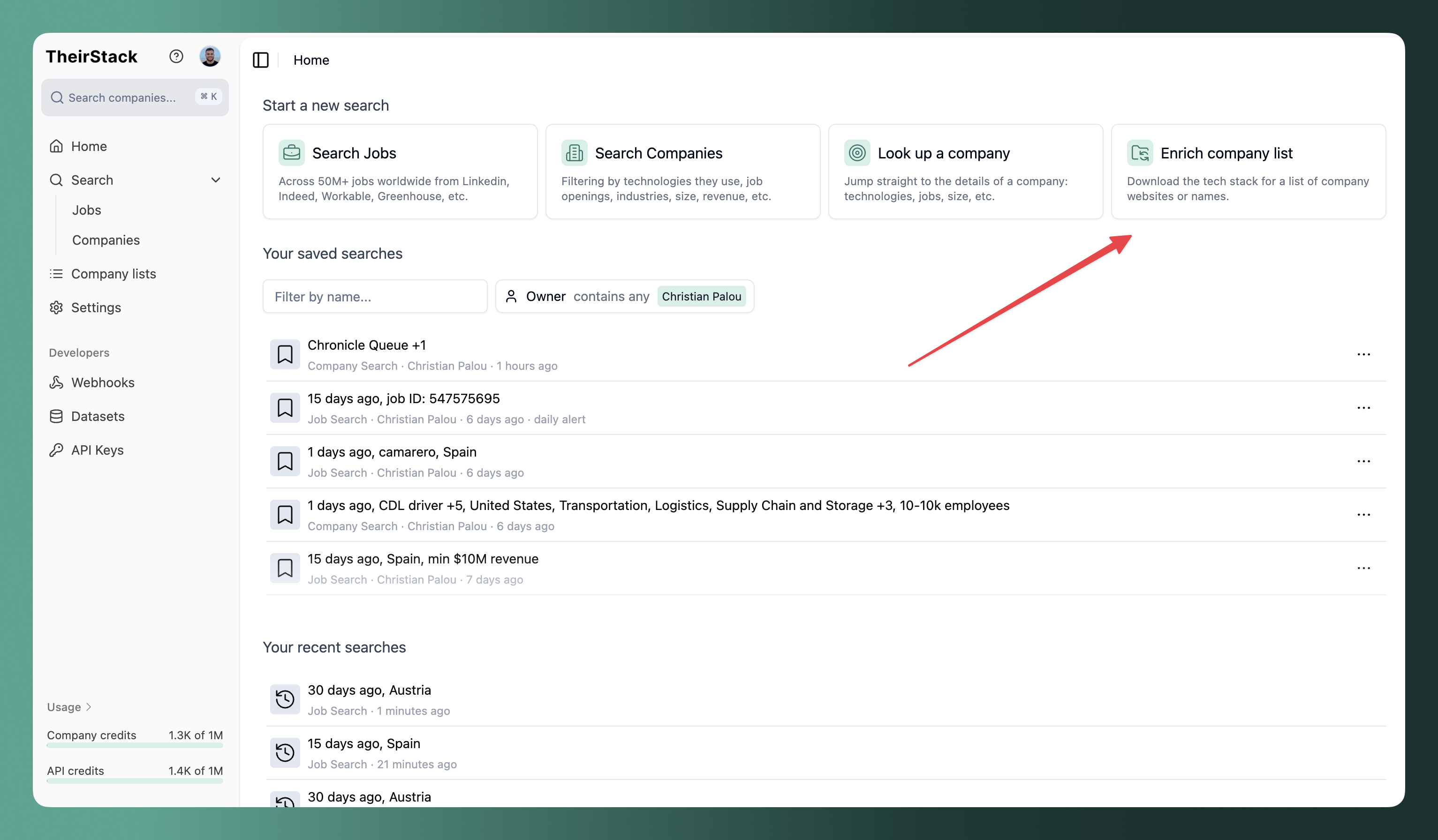The width and height of the screenshot is (1438, 840).
Task: Open the options menu for Chronicle Queue +1
Action: pos(1364,353)
